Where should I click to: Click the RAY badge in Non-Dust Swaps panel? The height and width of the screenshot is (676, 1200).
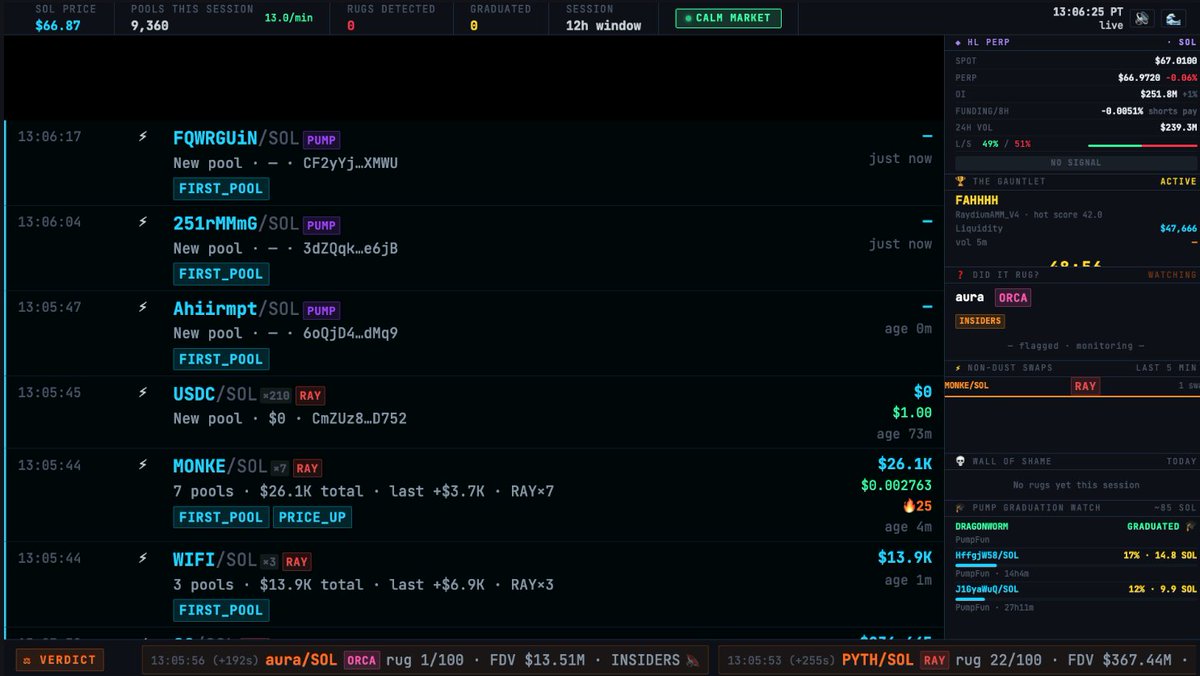point(1085,385)
